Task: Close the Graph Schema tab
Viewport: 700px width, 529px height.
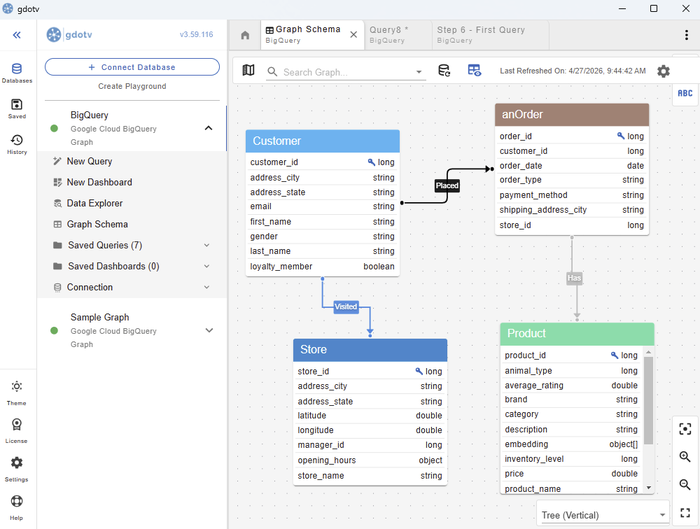Action: [353, 34]
